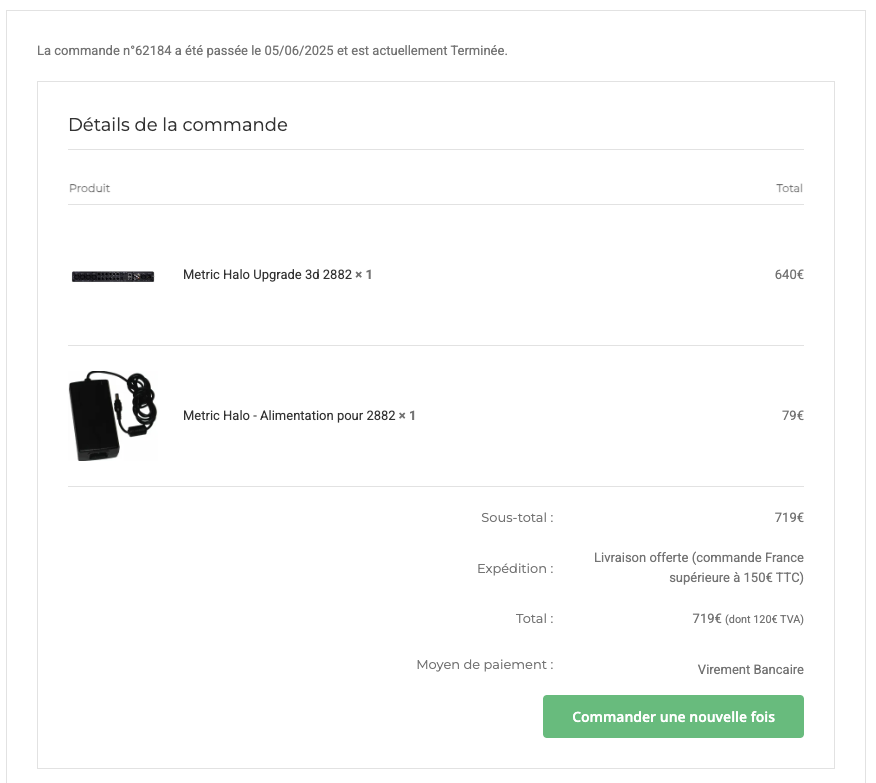Click the Moyen de paiement label
This screenshot has width=876, height=783.
tap(485, 665)
